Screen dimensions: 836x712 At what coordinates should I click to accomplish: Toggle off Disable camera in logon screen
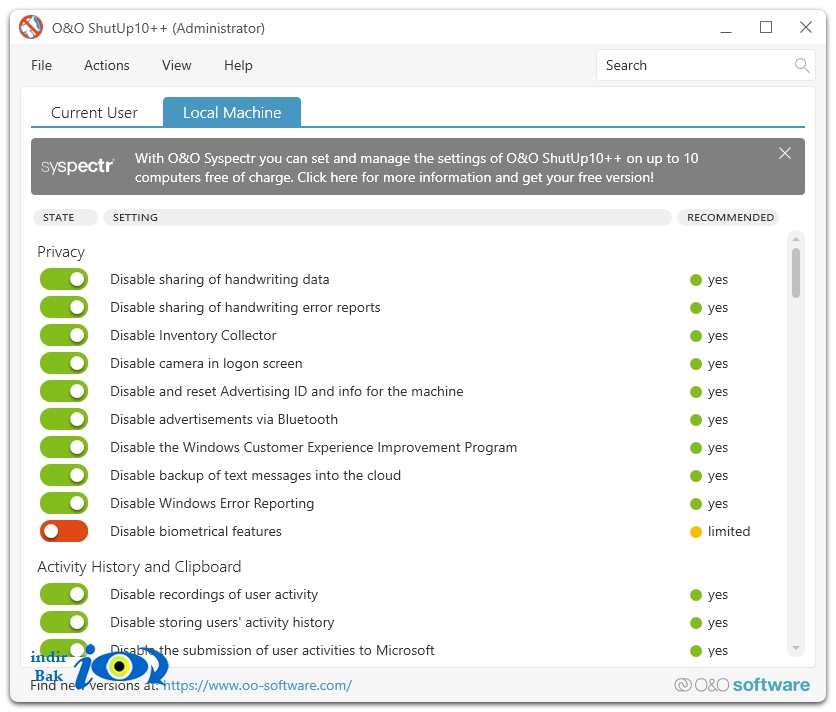pos(64,363)
